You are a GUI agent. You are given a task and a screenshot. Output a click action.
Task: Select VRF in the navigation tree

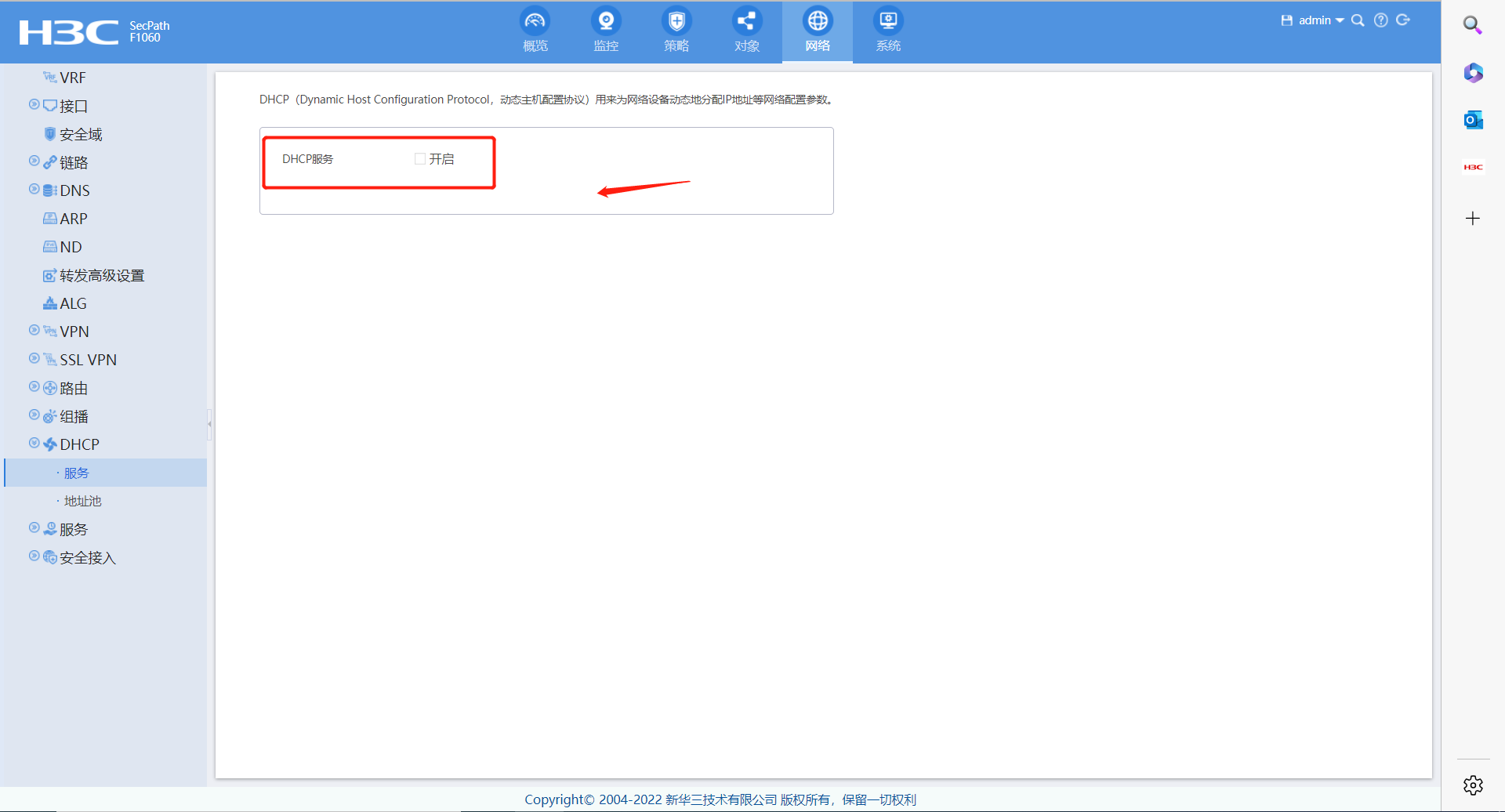coord(73,78)
